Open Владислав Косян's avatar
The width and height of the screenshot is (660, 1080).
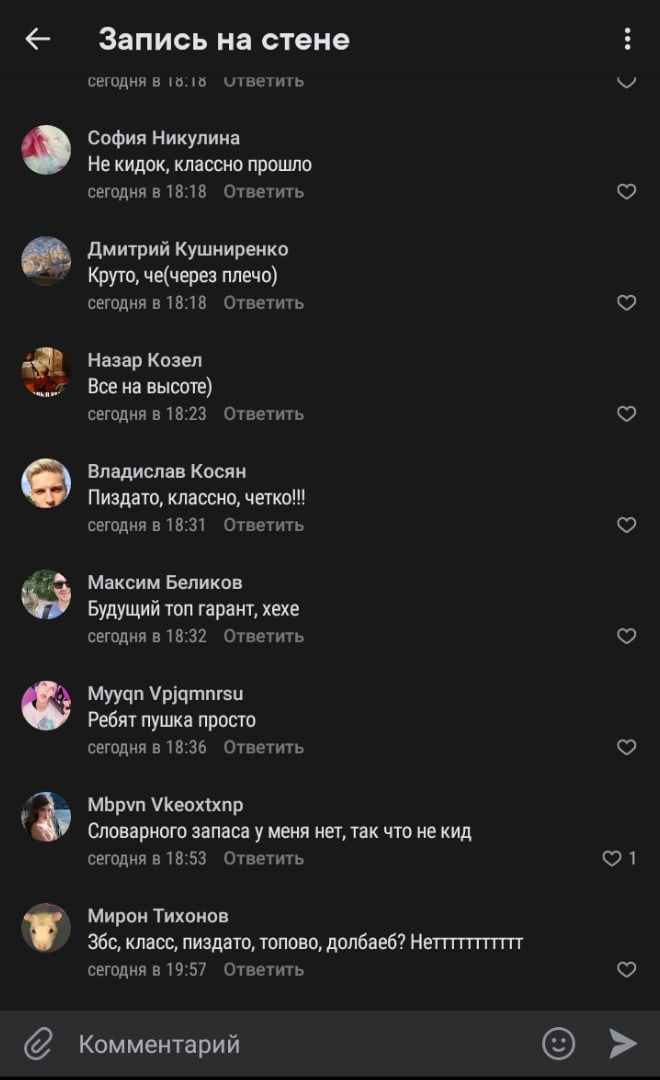point(46,483)
